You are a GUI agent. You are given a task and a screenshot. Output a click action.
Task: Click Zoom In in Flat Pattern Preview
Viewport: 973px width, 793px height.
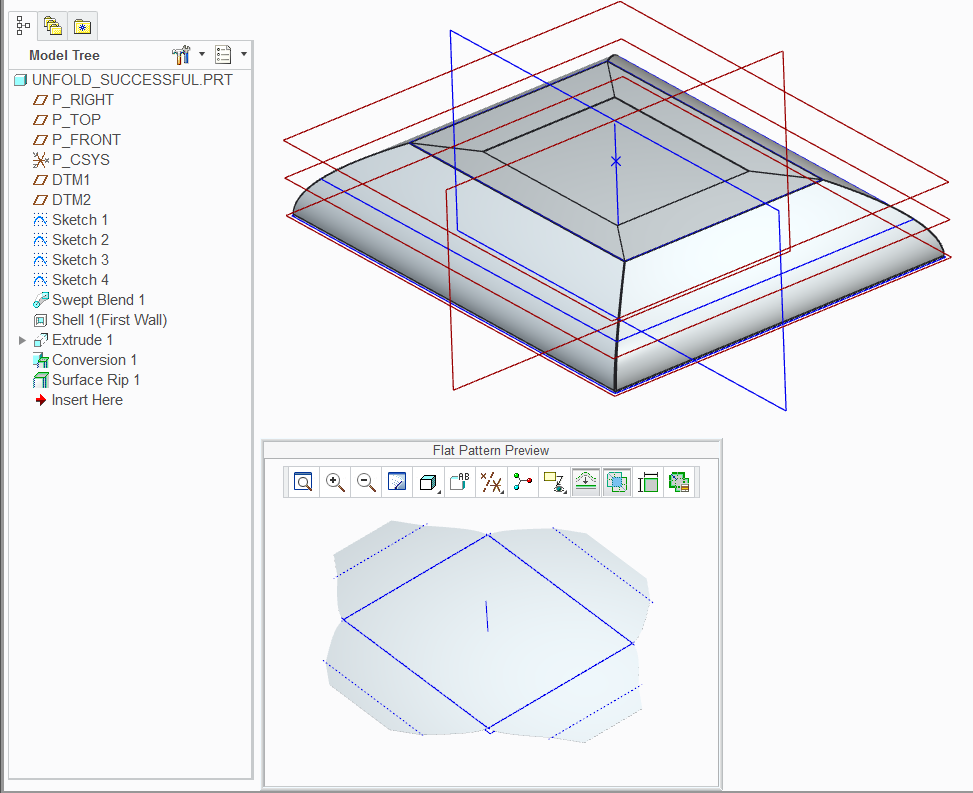(x=335, y=482)
